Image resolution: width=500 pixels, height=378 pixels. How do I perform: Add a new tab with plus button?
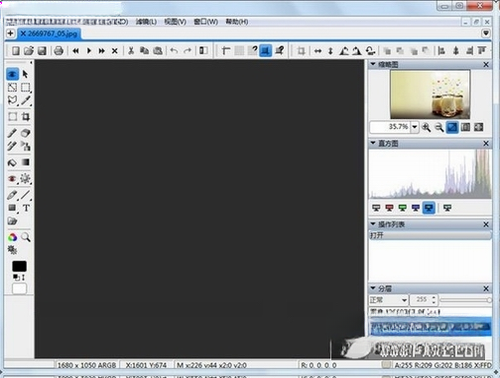click(10, 33)
